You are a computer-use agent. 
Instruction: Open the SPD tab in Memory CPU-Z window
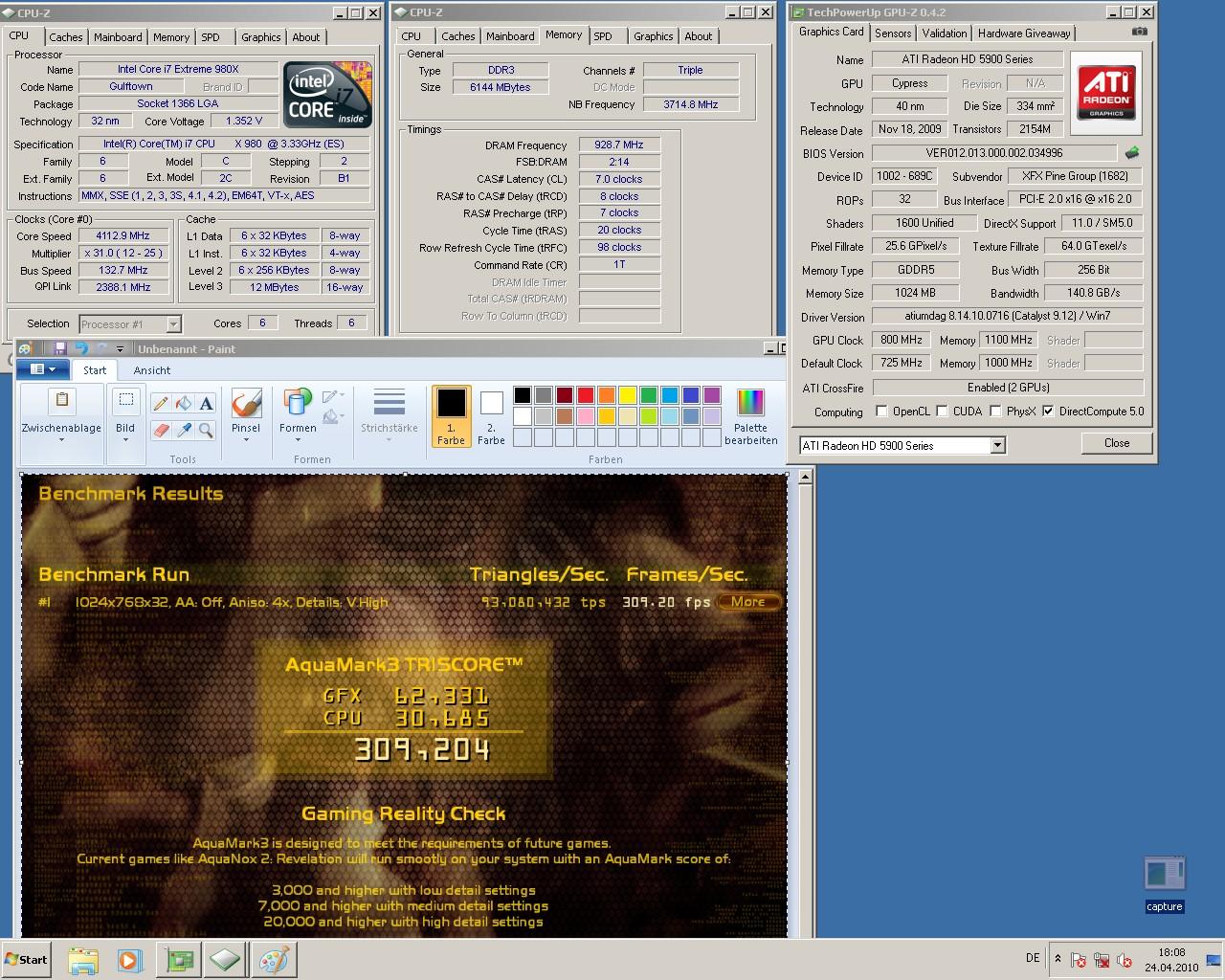pyautogui.click(x=603, y=36)
